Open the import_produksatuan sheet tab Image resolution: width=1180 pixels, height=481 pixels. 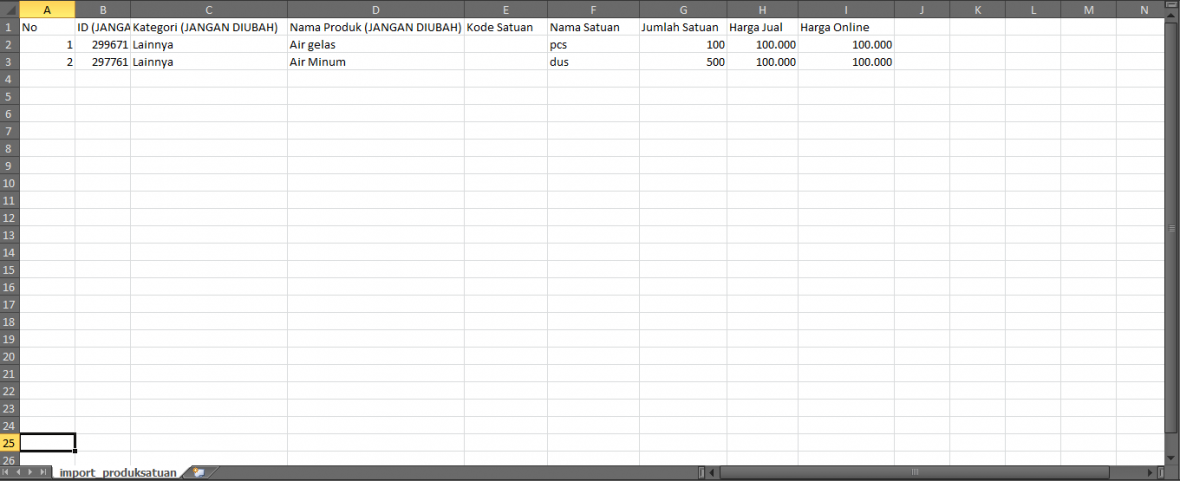point(118,472)
